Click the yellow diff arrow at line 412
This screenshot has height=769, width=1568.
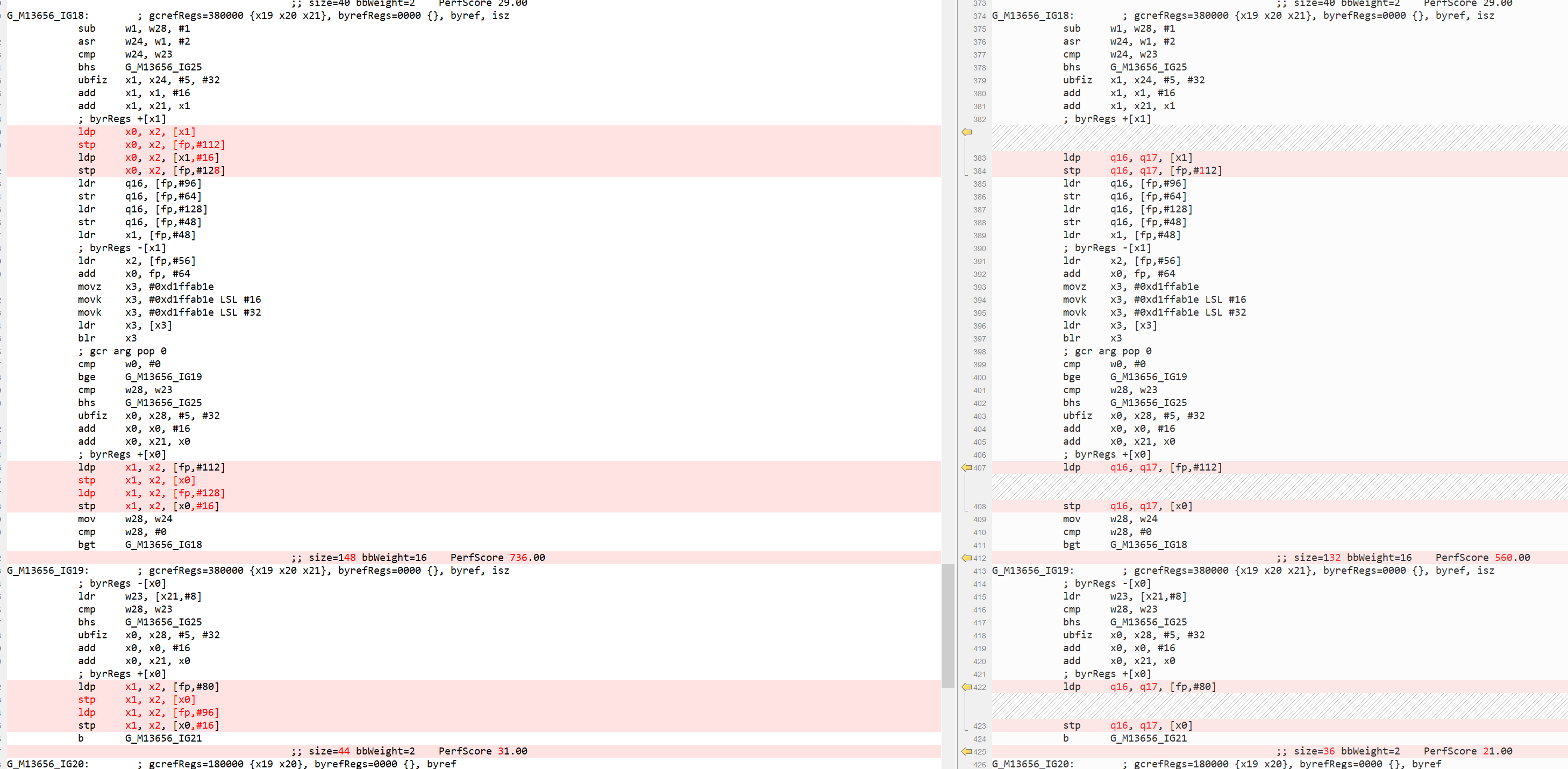pos(967,558)
